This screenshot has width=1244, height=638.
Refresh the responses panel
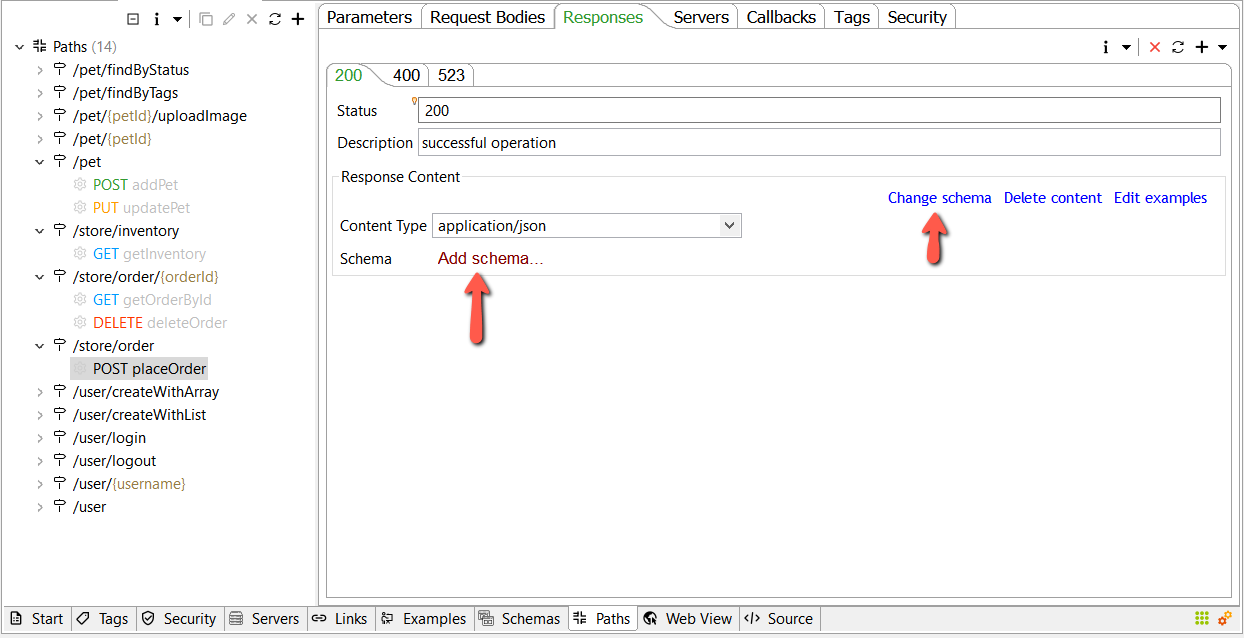click(1178, 47)
